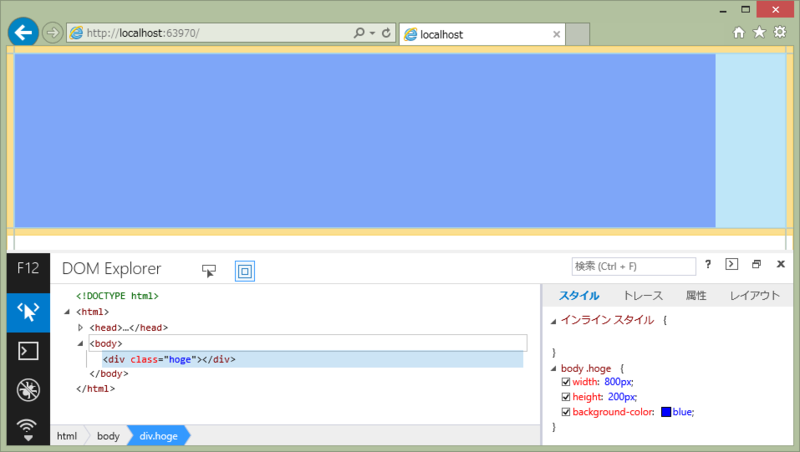Select the localhost tab

[482, 34]
